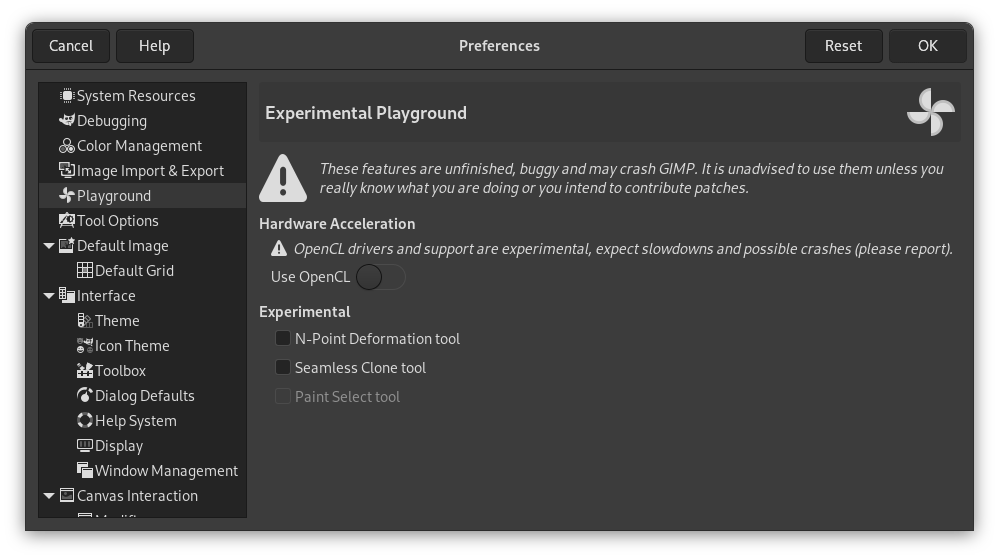Click the Cancel button
Viewport: 999px width, 559px height.
point(71,46)
